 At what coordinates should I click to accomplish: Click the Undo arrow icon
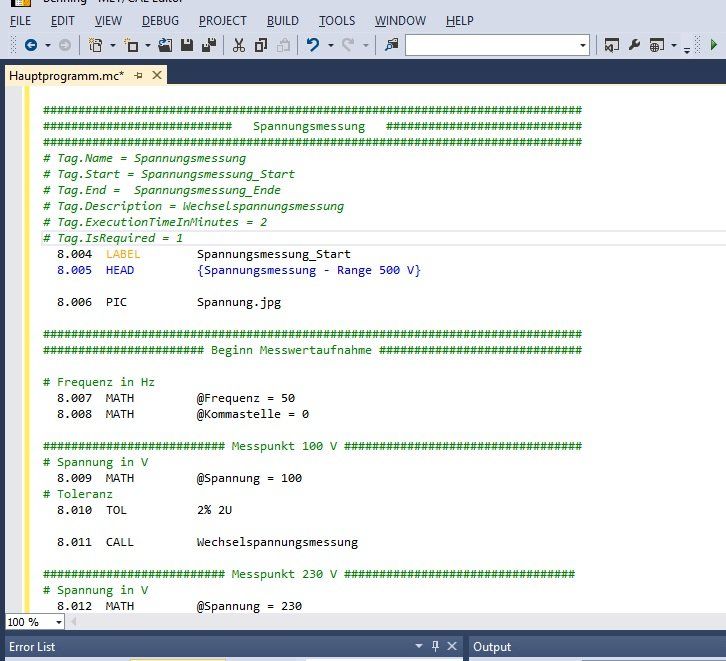pyautogui.click(x=313, y=45)
